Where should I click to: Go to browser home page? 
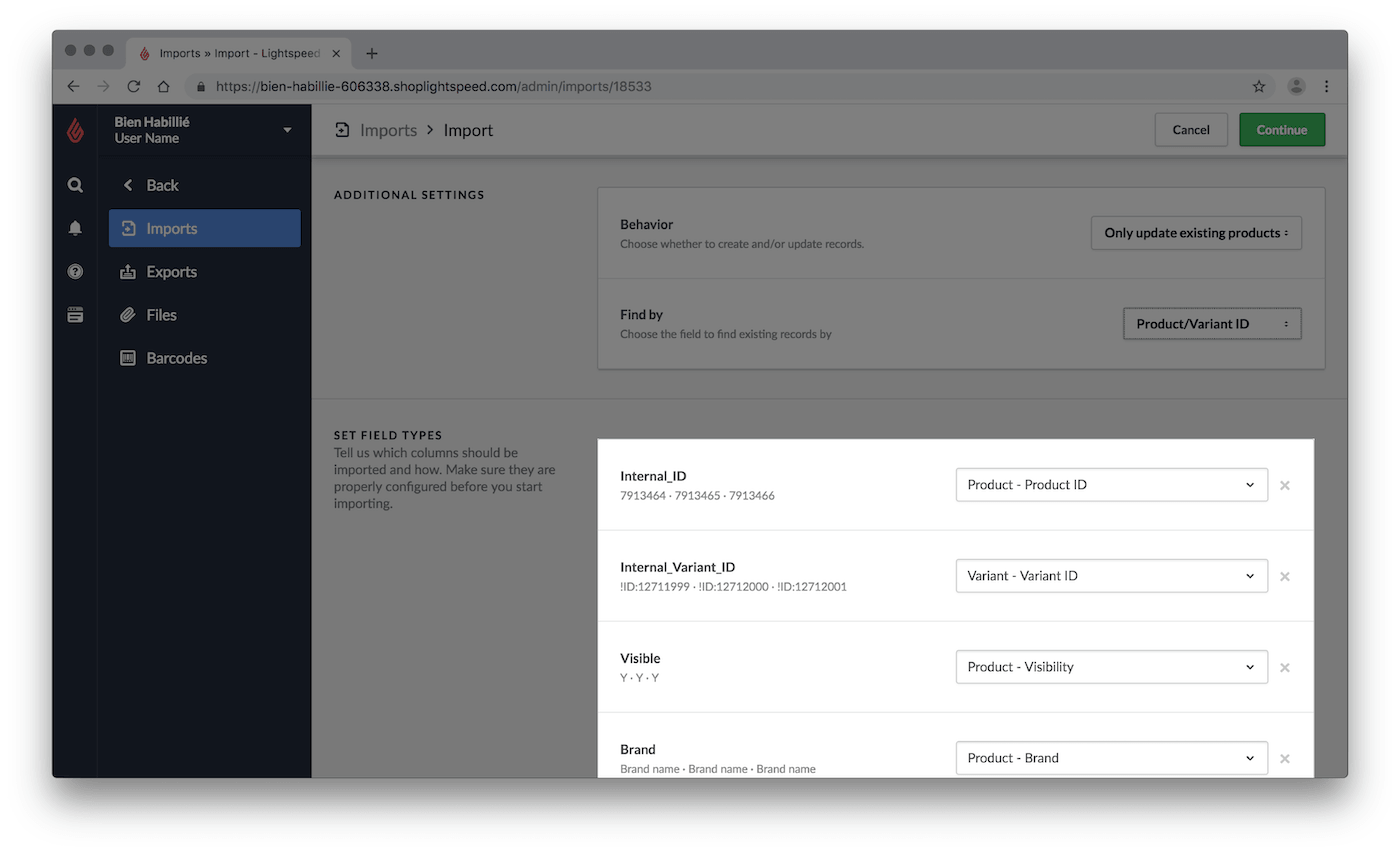(x=163, y=86)
